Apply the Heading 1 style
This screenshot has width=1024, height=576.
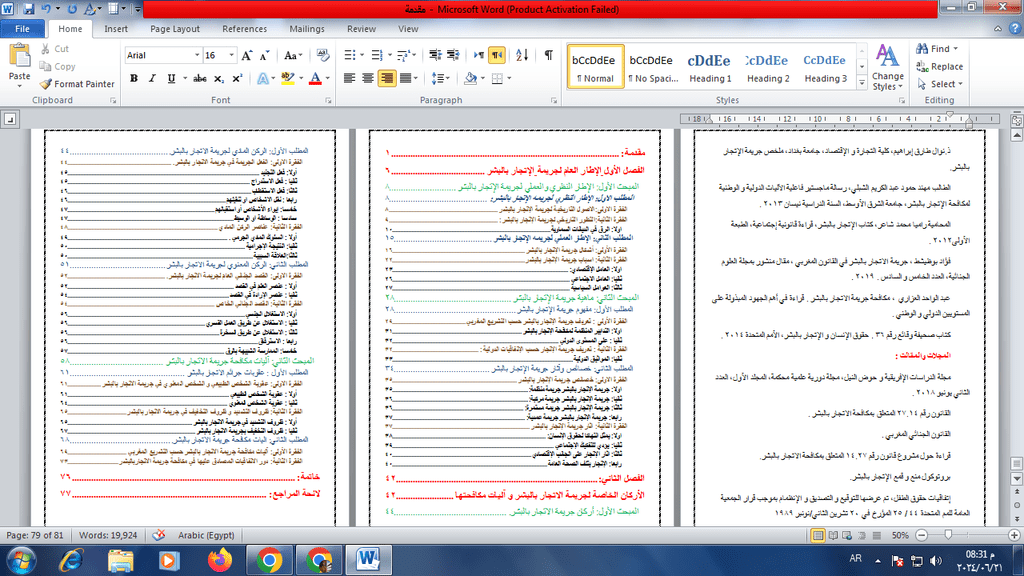tap(709, 67)
